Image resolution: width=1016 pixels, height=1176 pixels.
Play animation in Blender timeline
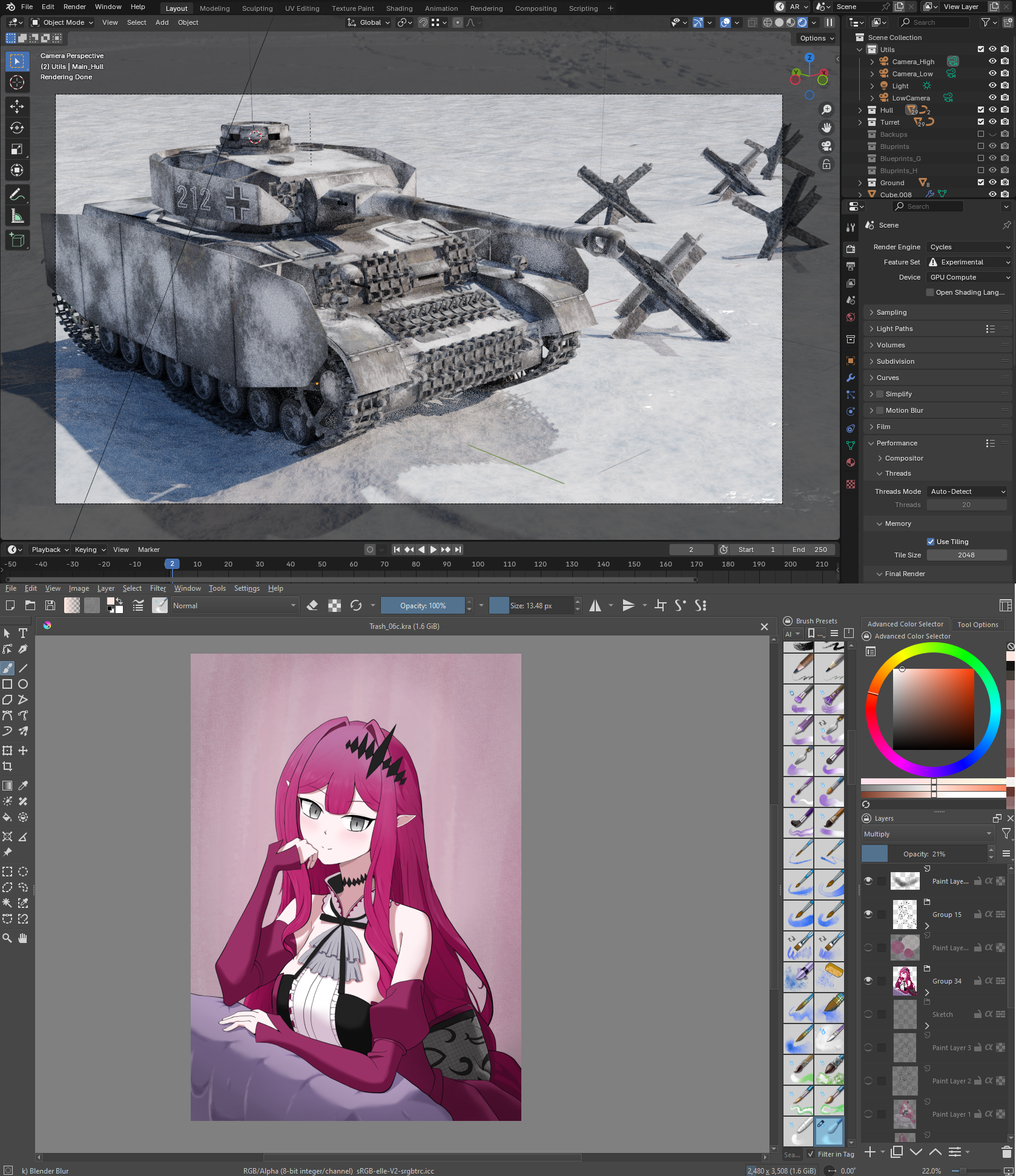(x=434, y=550)
